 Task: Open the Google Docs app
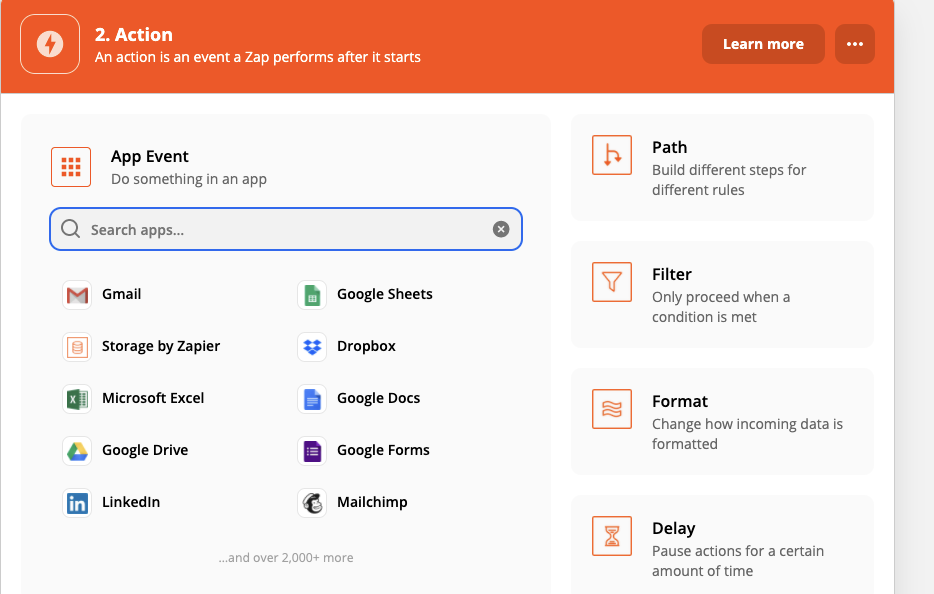378,398
